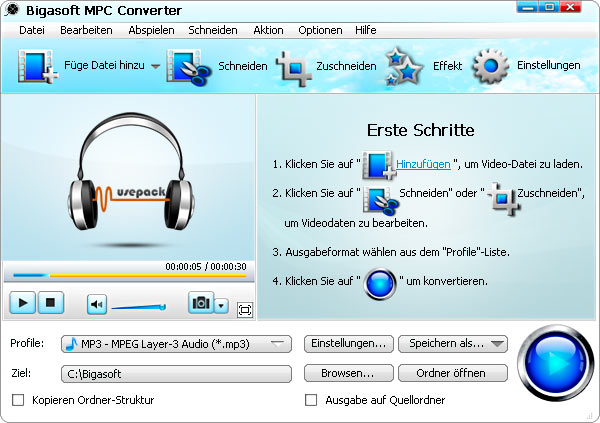Click the Ziel path field C:\Bigasoft
The width and height of the screenshot is (600, 423).
(176, 374)
